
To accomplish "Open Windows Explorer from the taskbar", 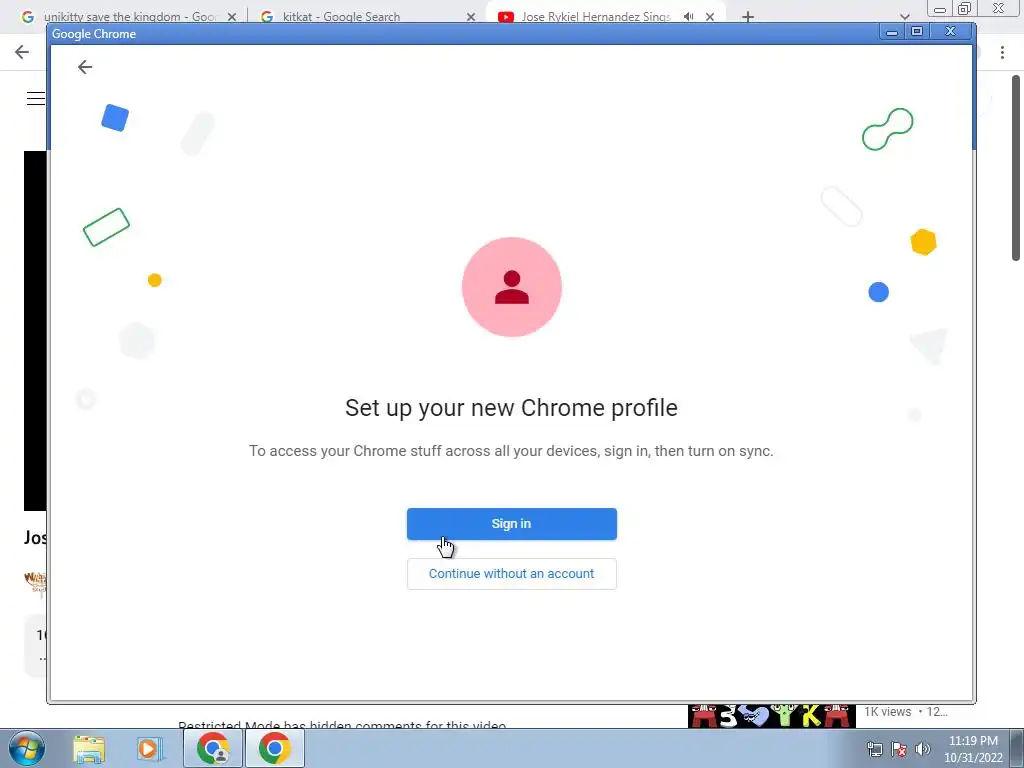I will [89, 748].
